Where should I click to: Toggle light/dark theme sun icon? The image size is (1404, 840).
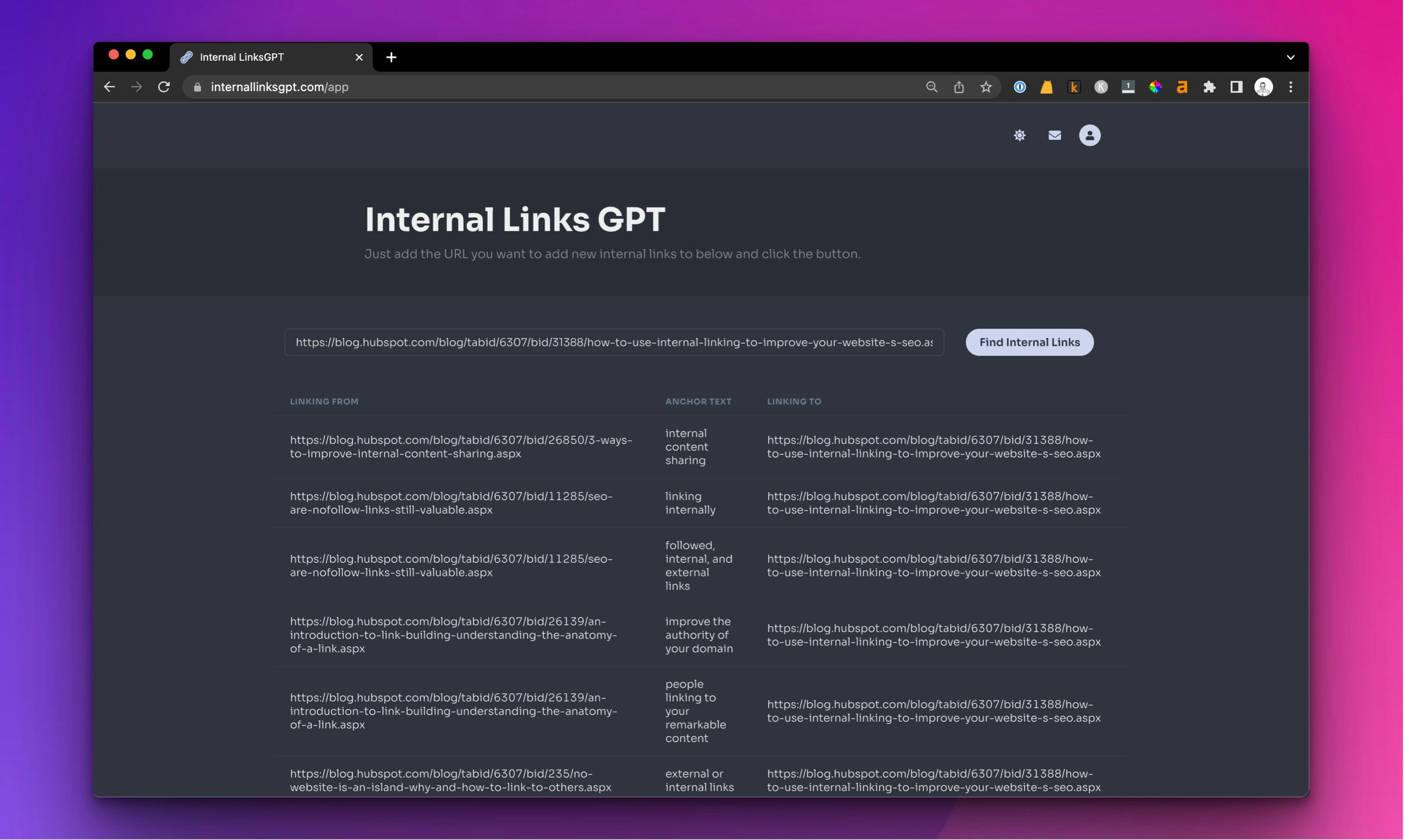click(x=1020, y=135)
